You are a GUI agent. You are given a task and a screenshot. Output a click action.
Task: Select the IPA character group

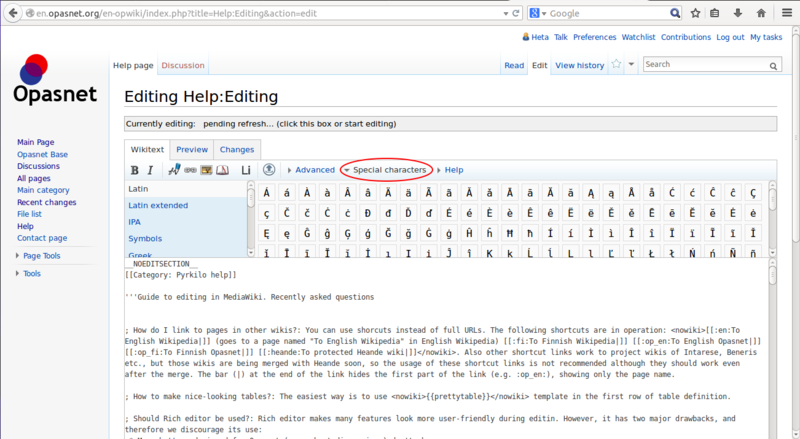[134, 221]
